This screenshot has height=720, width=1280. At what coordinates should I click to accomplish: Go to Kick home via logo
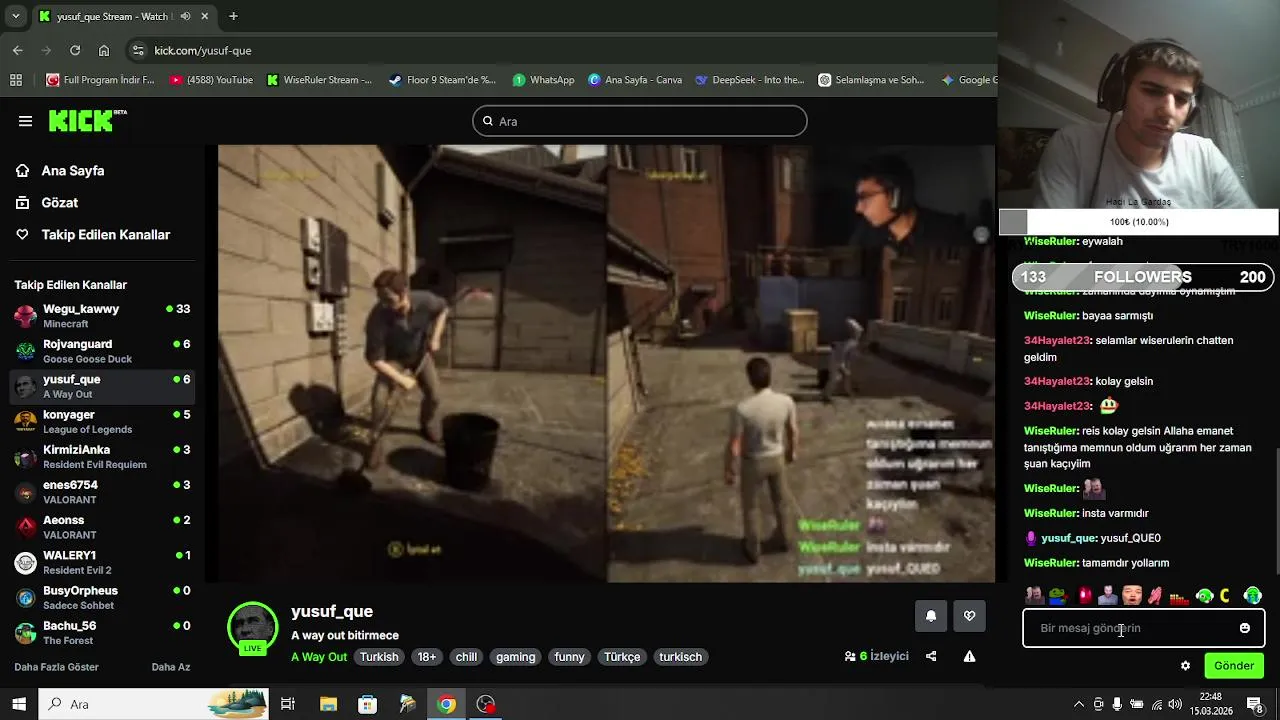pyautogui.click(x=88, y=120)
